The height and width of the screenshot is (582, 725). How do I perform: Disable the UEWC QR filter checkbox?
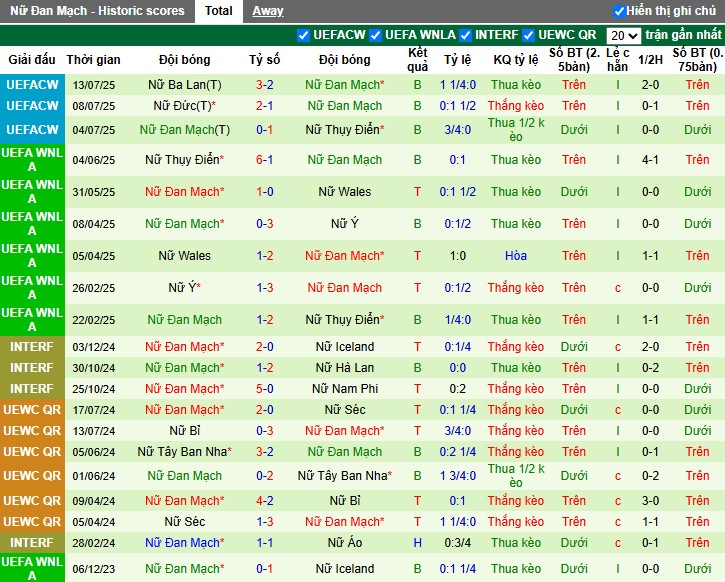529,35
